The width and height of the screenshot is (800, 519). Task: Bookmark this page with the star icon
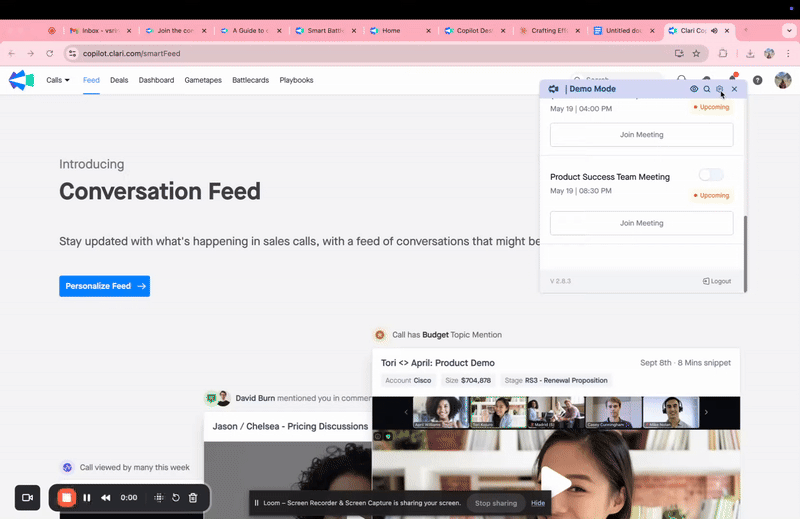[x=696, y=53]
